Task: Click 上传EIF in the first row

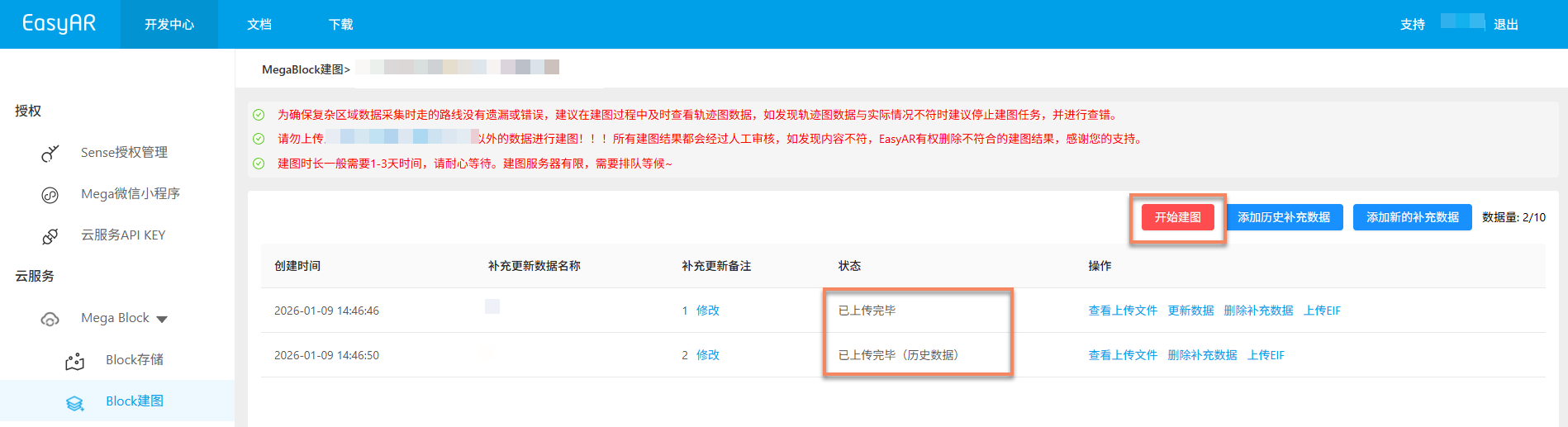Action: tap(1322, 311)
